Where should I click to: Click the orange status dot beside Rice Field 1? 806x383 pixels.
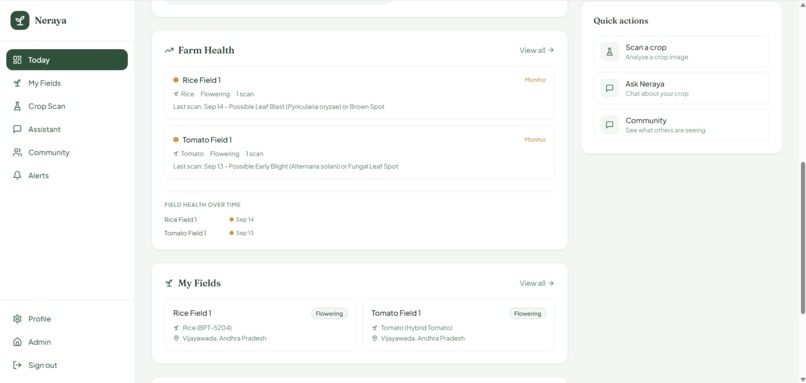[x=176, y=80]
